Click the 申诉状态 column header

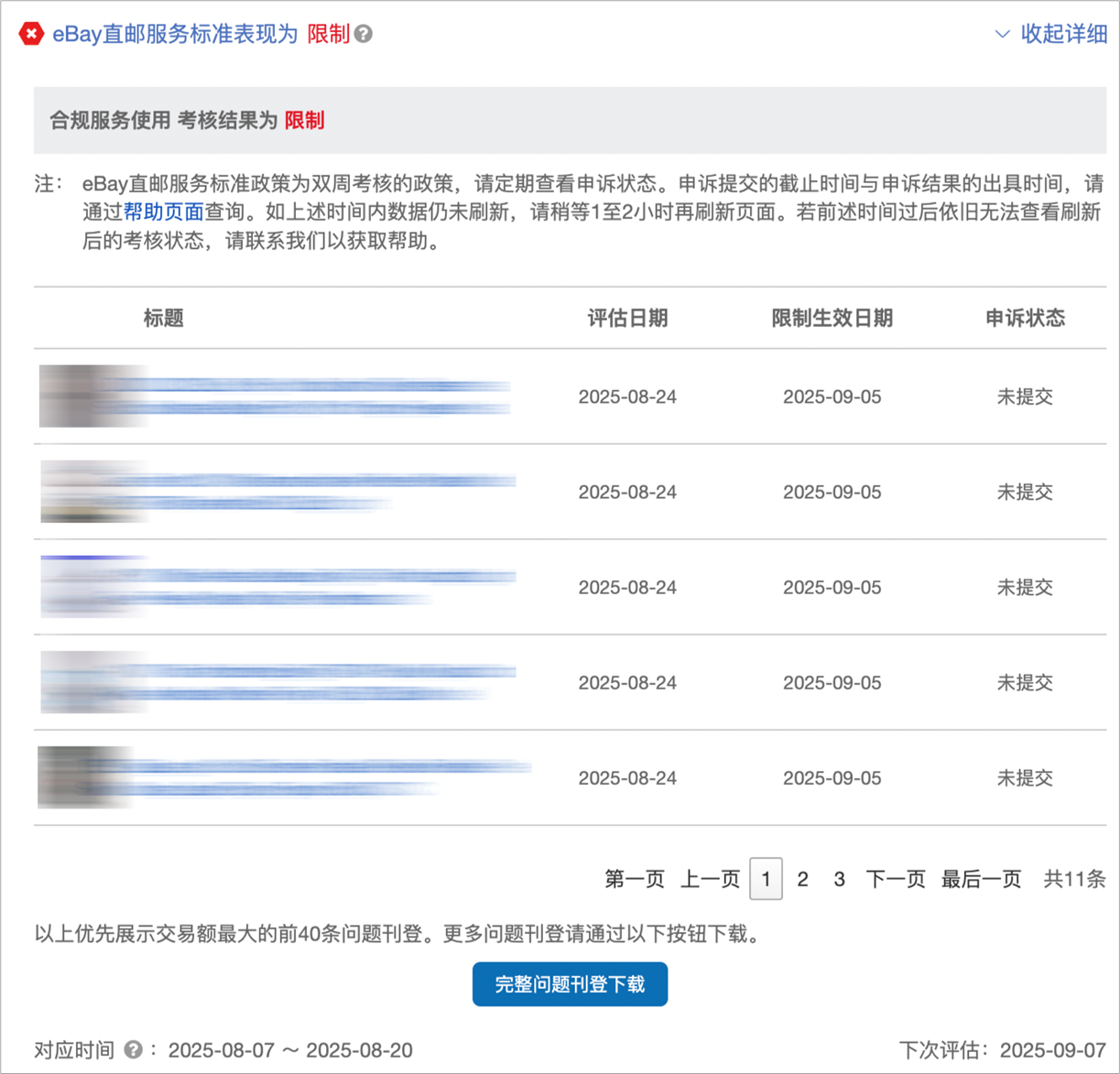coord(1025,319)
